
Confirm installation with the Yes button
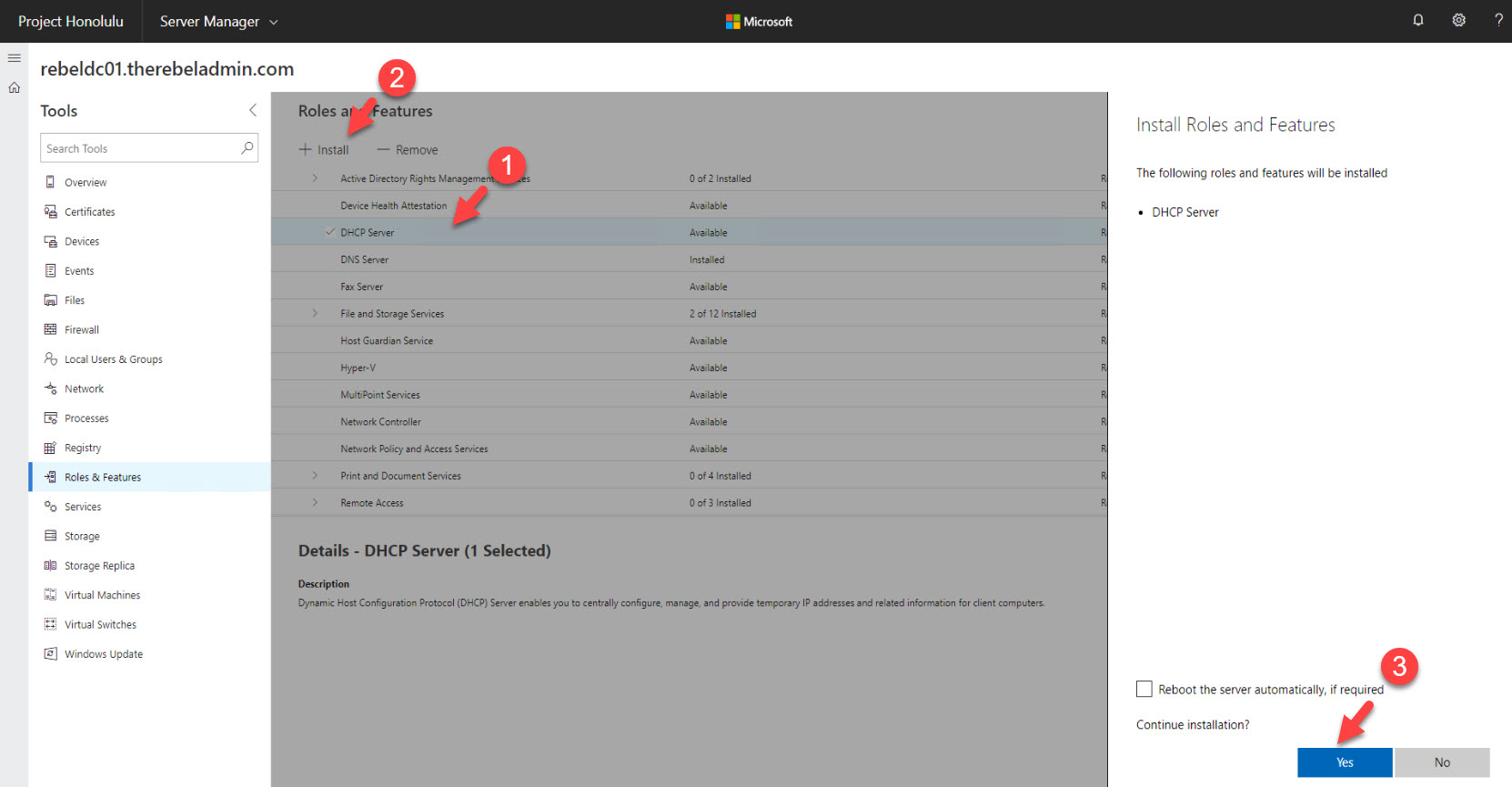(x=1345, y=762)
